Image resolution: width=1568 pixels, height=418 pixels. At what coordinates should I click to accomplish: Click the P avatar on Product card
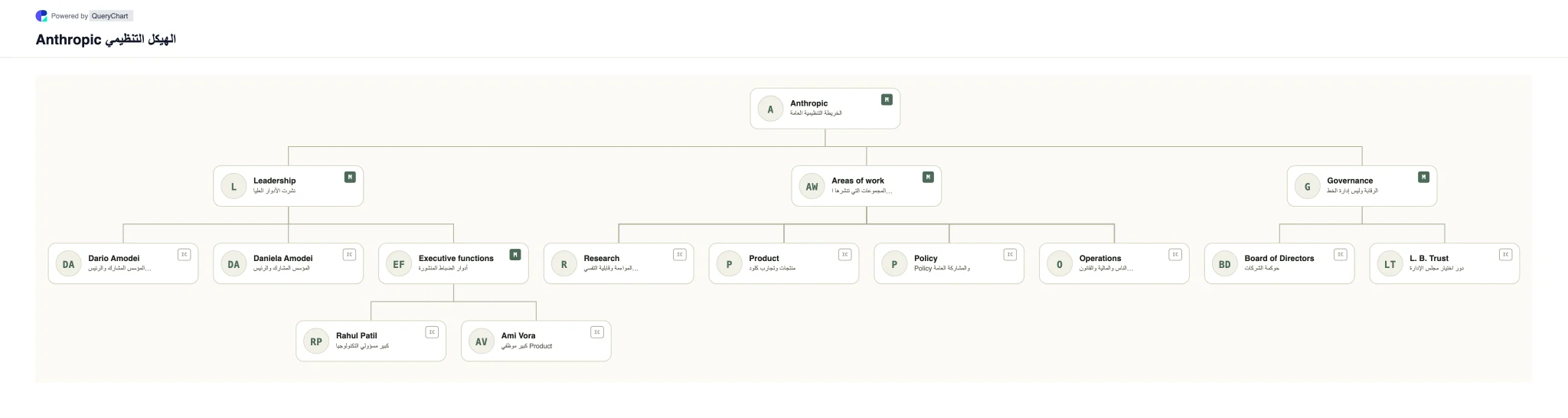click(x=729, y=264)
